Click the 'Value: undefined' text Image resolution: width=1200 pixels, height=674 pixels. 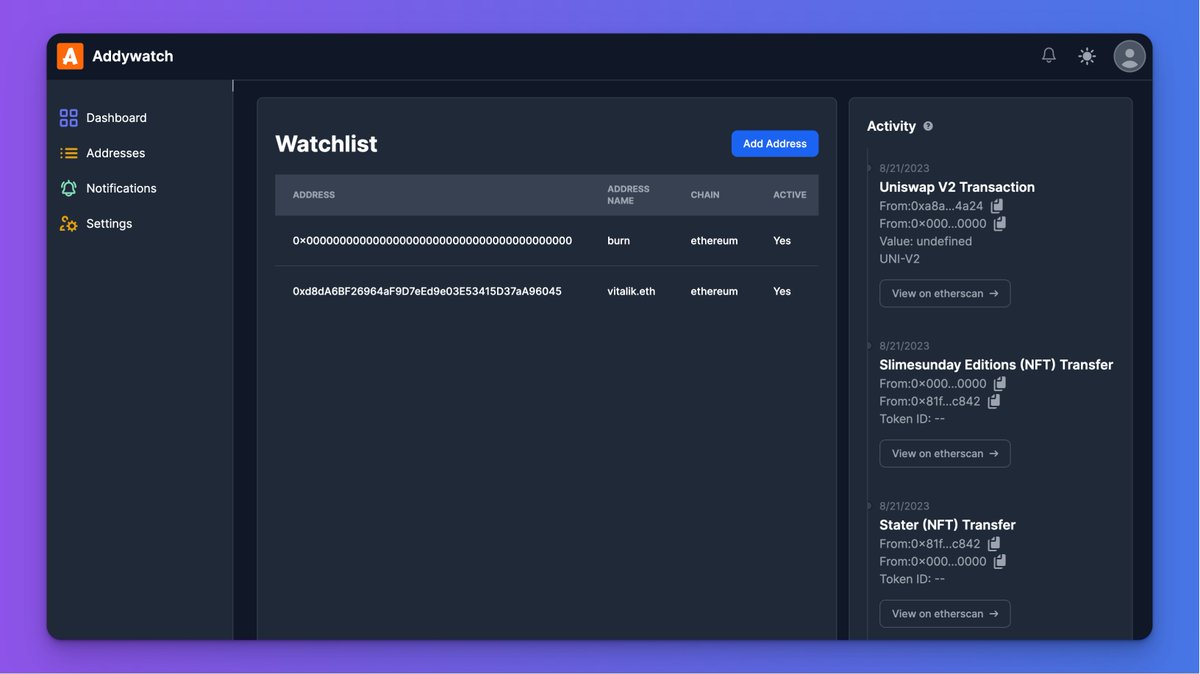926,241
